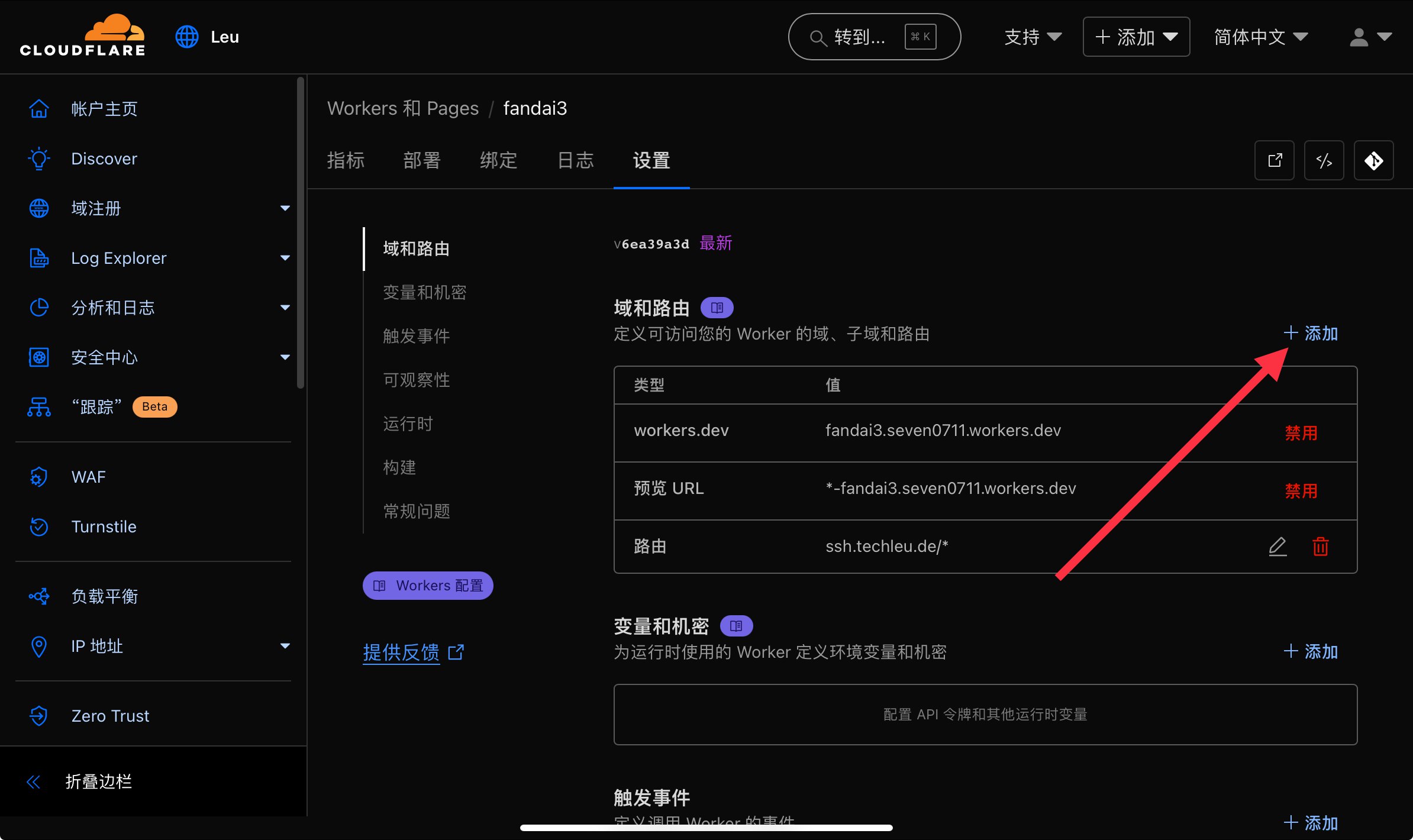Switch to the 绑定 tab
This screenshot has height=840, width=1413.
(498, 160)
